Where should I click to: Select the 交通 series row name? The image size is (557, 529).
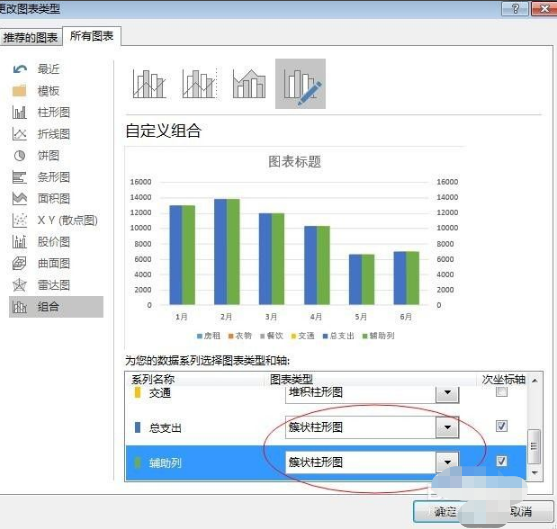(x=160, y=393)
